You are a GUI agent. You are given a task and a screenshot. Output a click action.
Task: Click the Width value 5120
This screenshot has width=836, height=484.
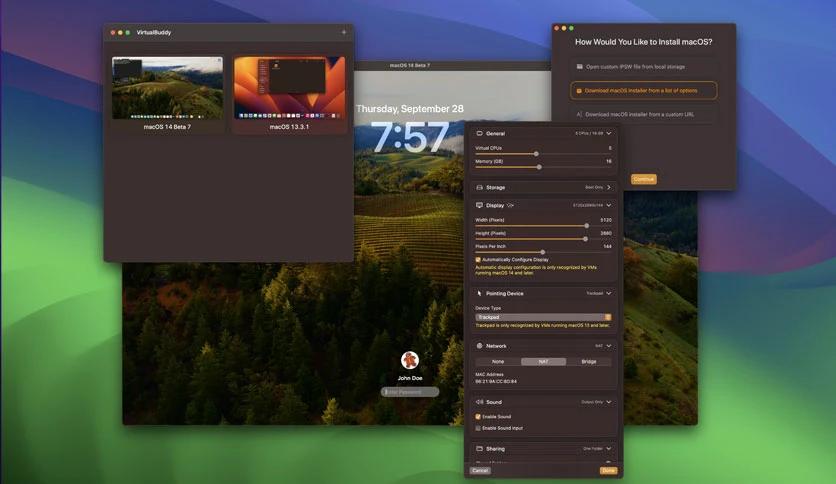pyautogui.click(x=606, y=220)
